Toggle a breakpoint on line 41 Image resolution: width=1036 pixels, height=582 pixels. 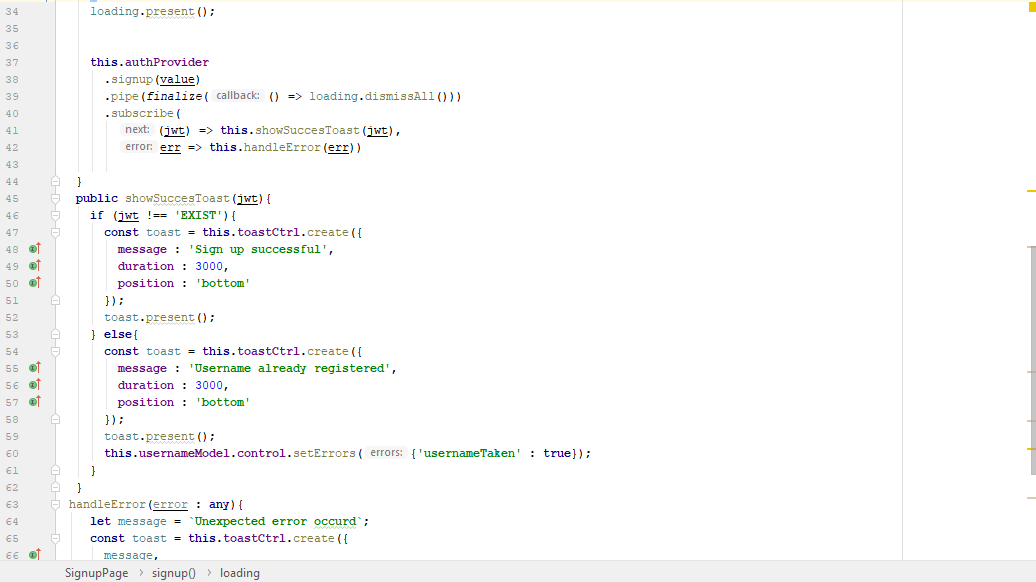pos(42,130)
